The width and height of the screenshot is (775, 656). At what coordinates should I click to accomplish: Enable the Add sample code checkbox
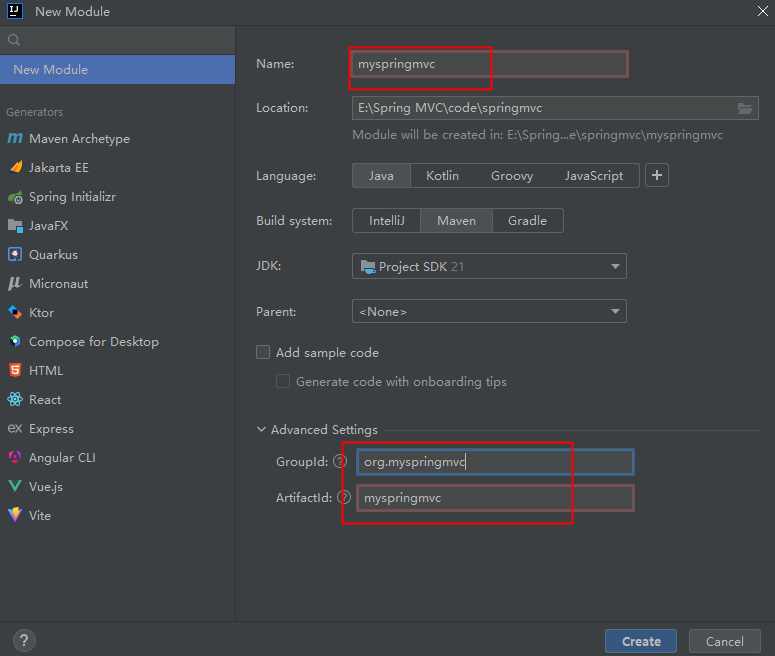click(x=263, y=352)
